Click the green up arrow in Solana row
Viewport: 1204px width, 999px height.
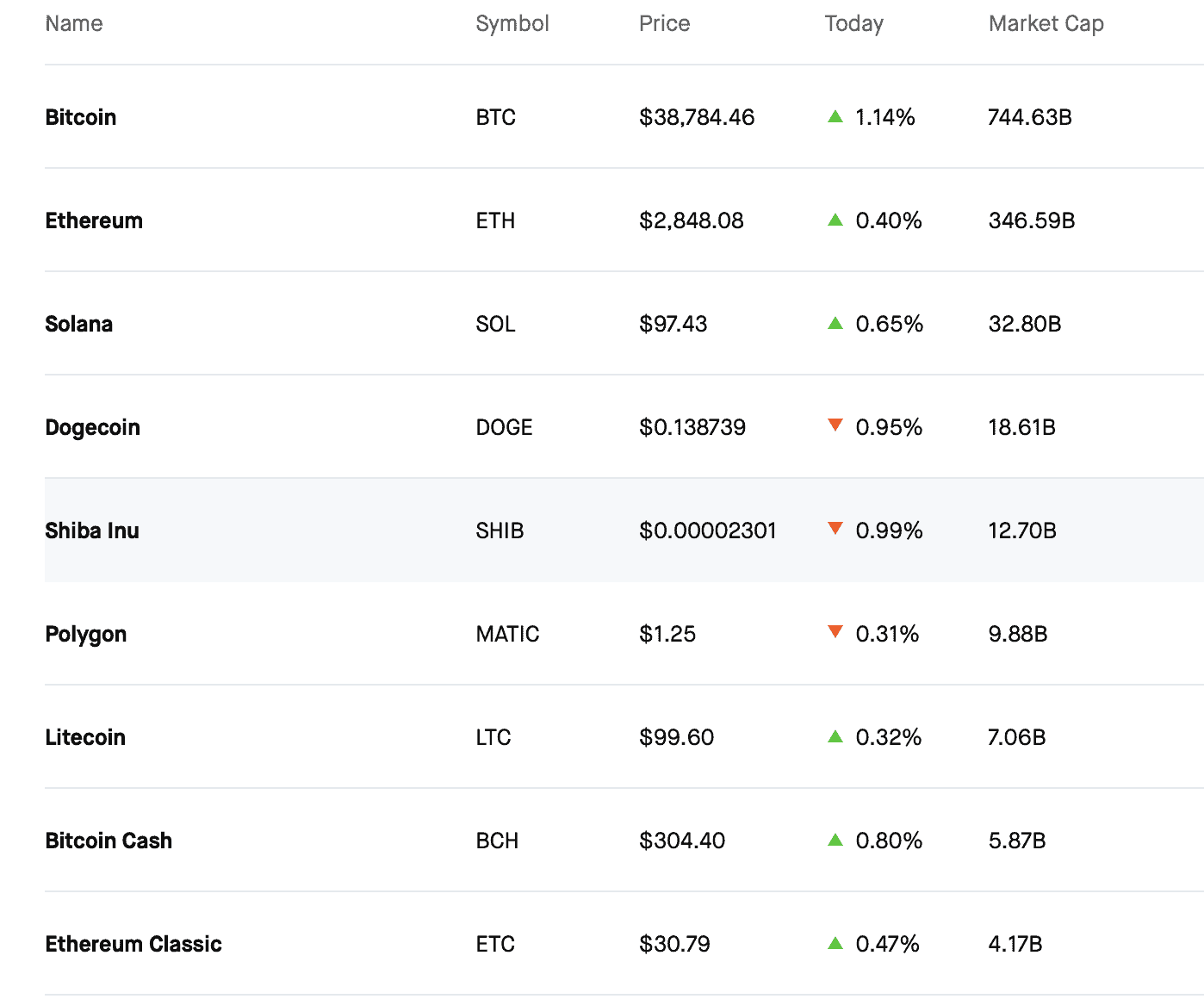[835, 323]
